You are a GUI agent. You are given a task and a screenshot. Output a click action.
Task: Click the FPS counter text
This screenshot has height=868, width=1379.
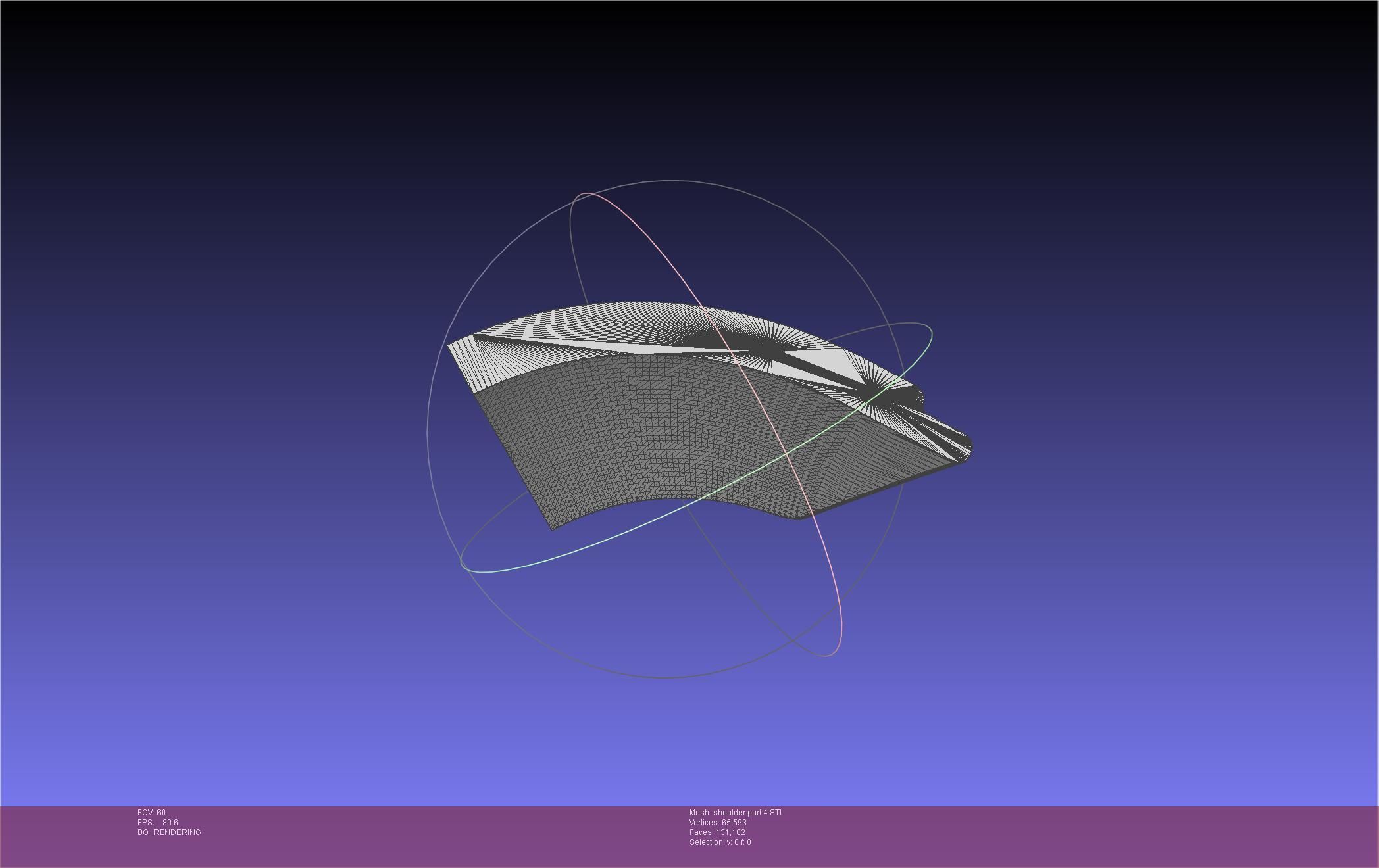tap(158, 823)
